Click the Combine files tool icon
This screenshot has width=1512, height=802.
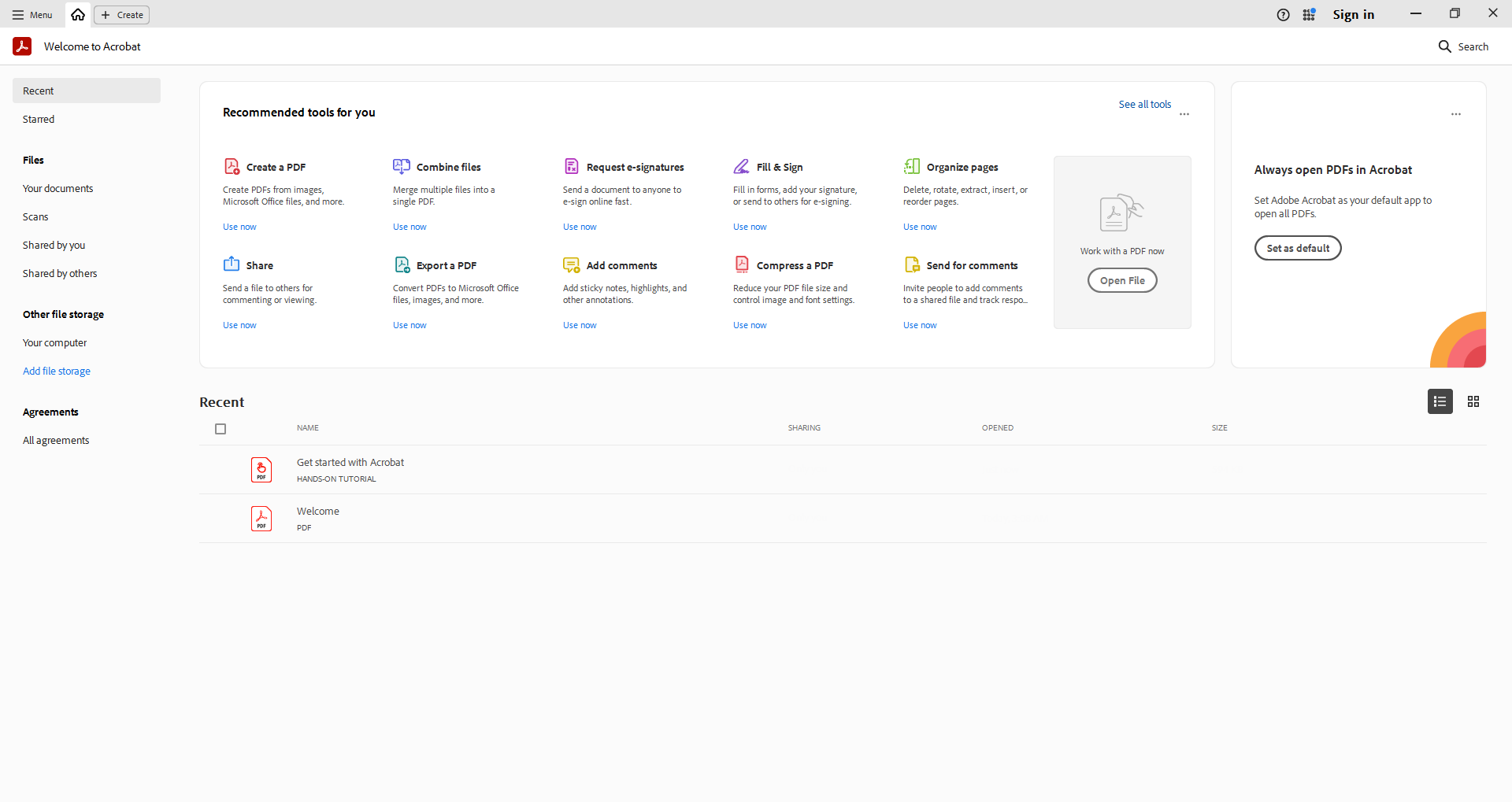[402, 166]
